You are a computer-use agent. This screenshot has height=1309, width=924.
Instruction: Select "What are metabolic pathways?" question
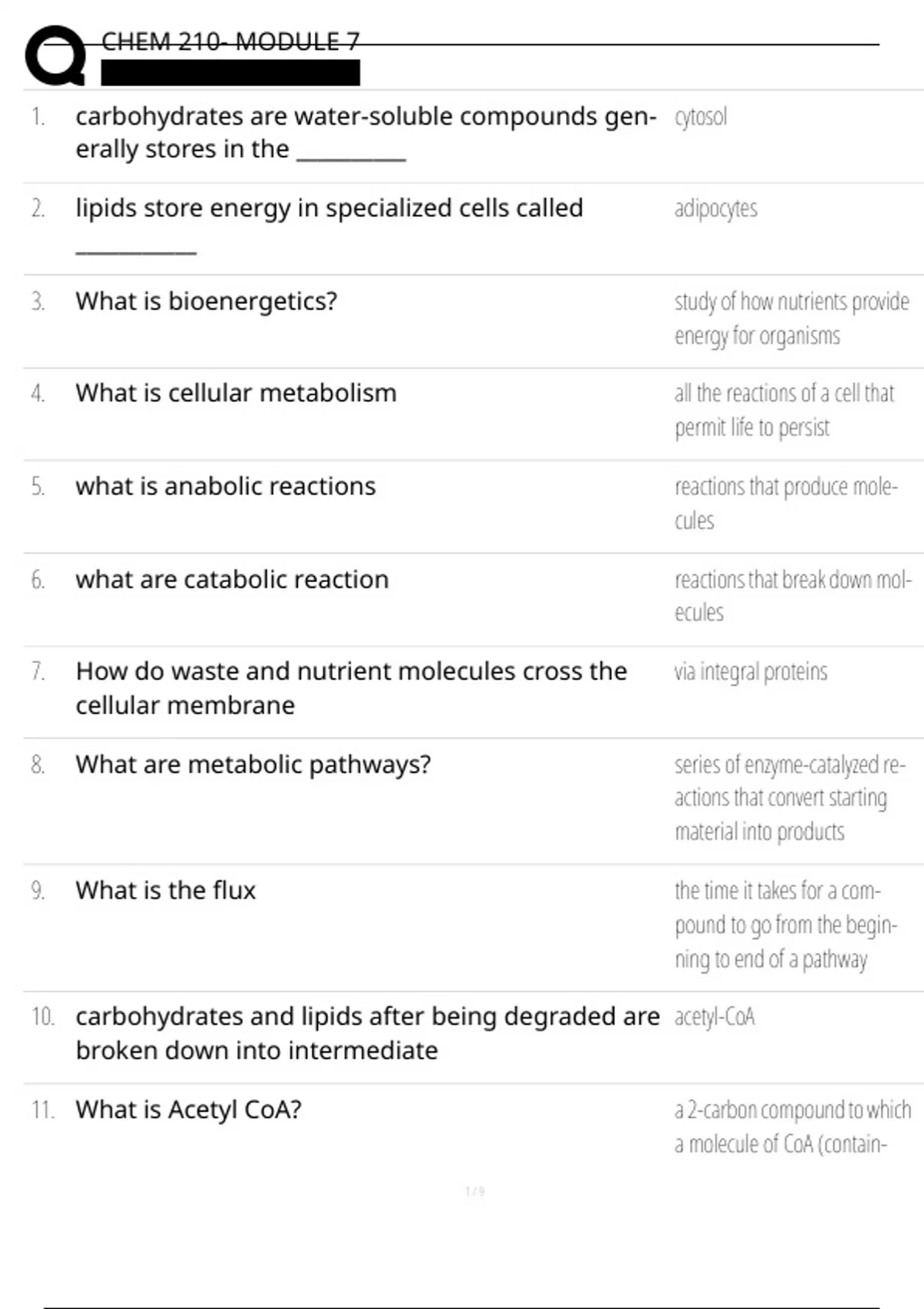(x=253, y=765)
